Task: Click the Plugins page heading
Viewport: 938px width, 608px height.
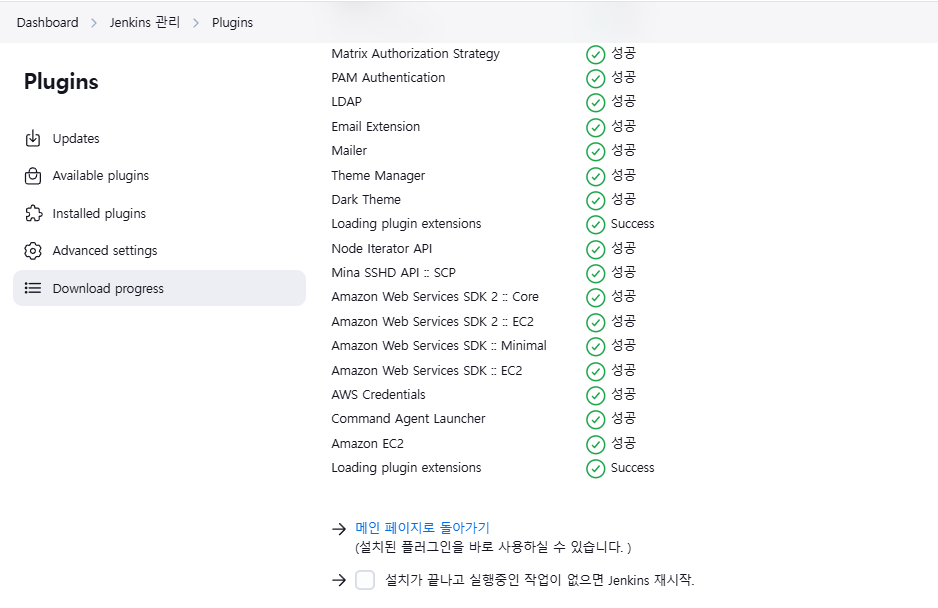Action: coord(61,82)
